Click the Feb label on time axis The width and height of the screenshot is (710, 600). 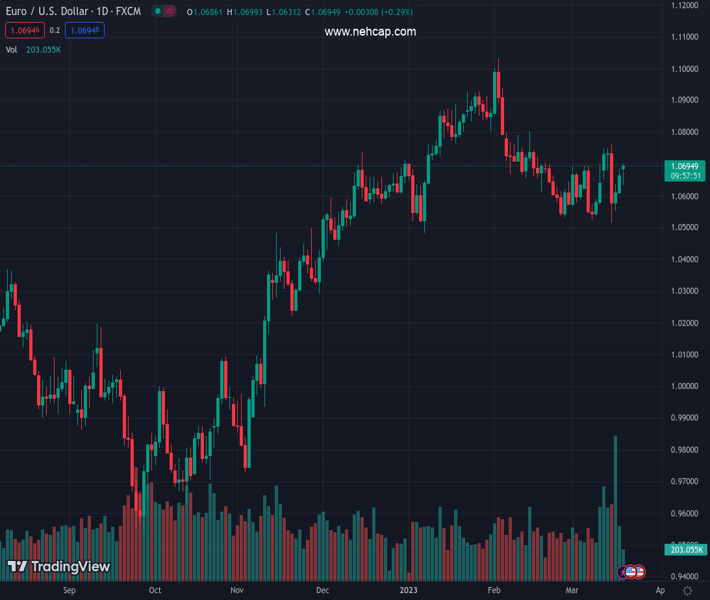point(493,591)
